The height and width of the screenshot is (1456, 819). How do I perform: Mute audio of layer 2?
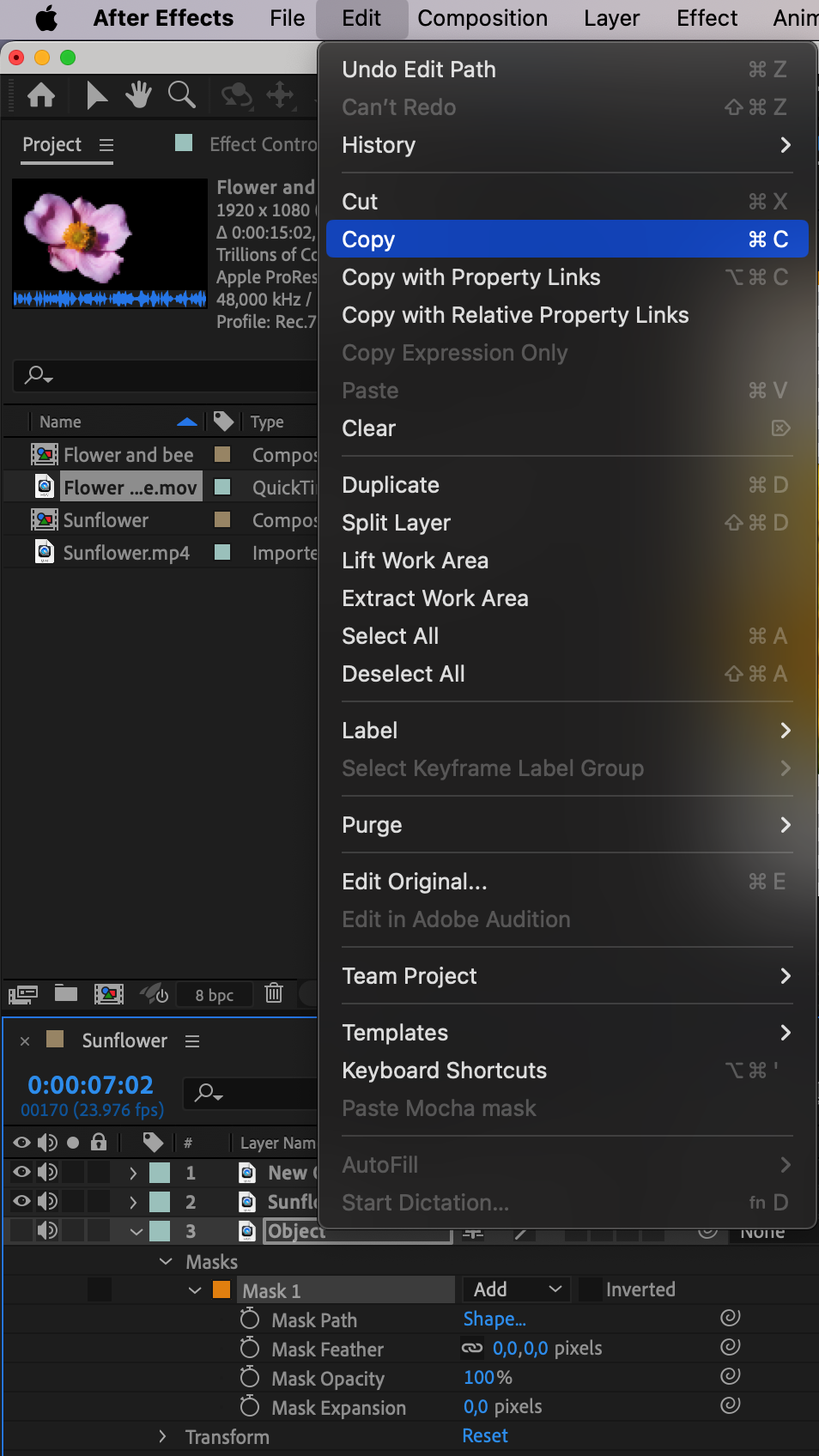pyautogui.click(x=48, y=1201)
